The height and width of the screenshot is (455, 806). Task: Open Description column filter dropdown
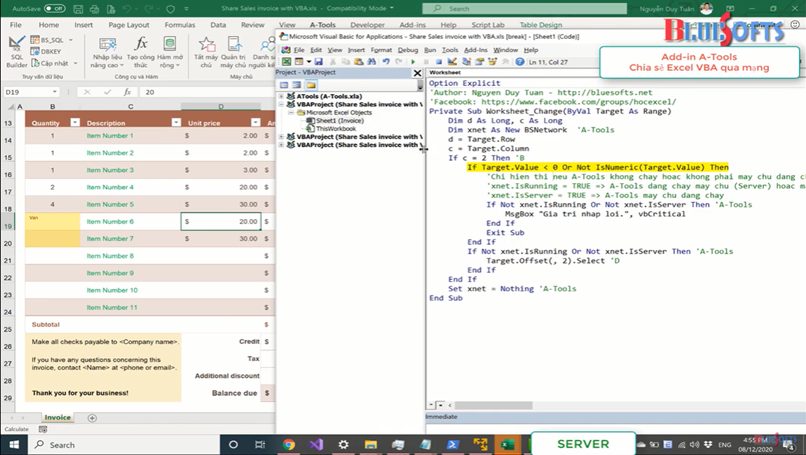pyautogui.click(x=176, y=122)
